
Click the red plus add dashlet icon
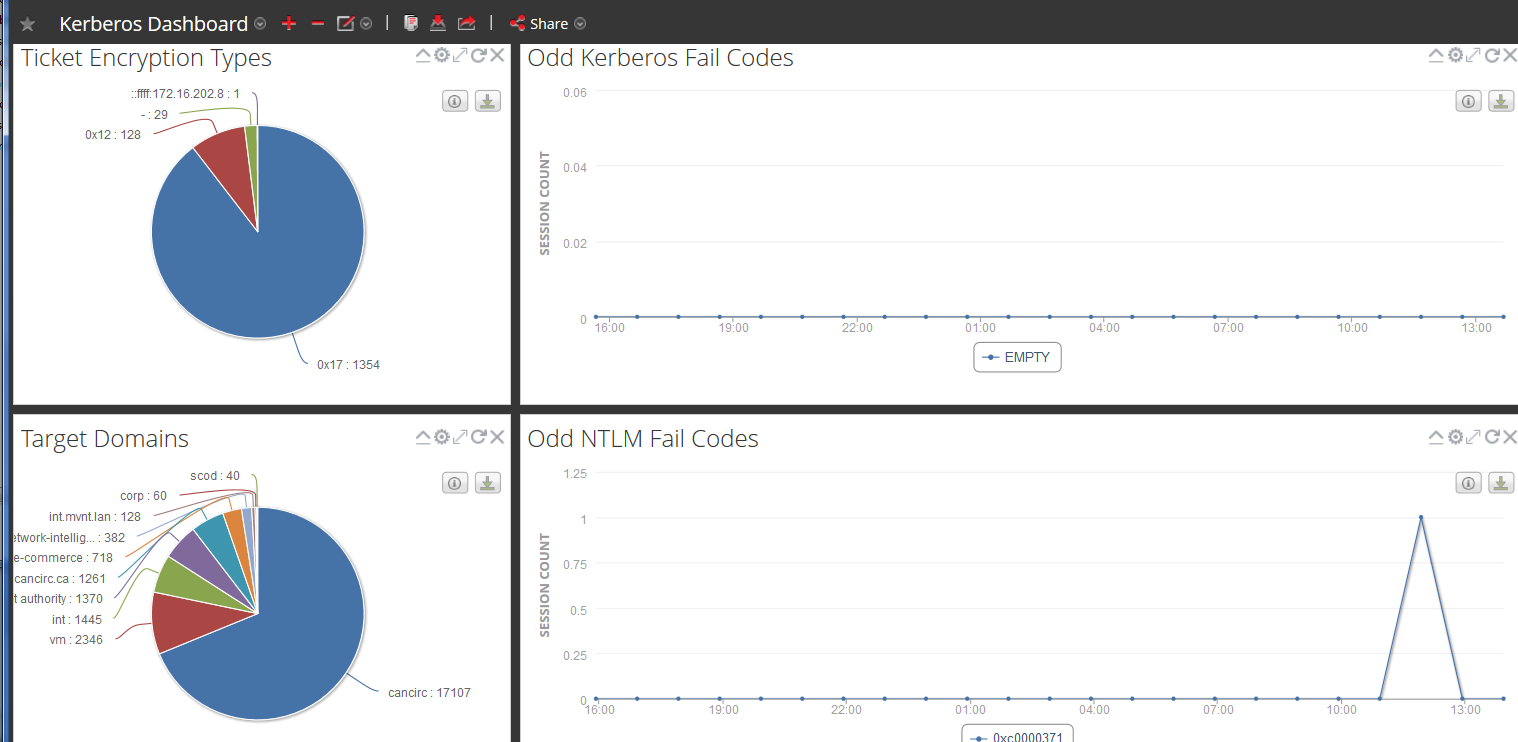(290, 23)
